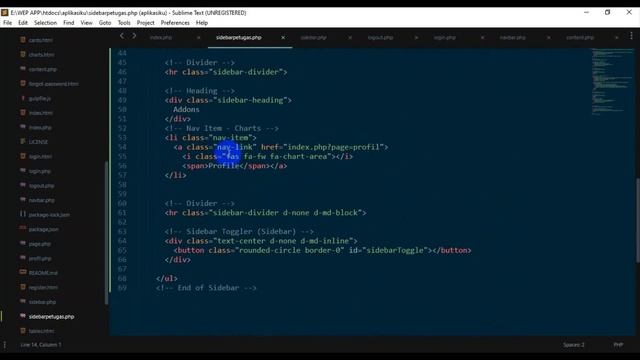The width and height of the screenshot is (640, 360).
Task: Change the PHP syntax selector in status bar
Action: (x=618, y=345)
